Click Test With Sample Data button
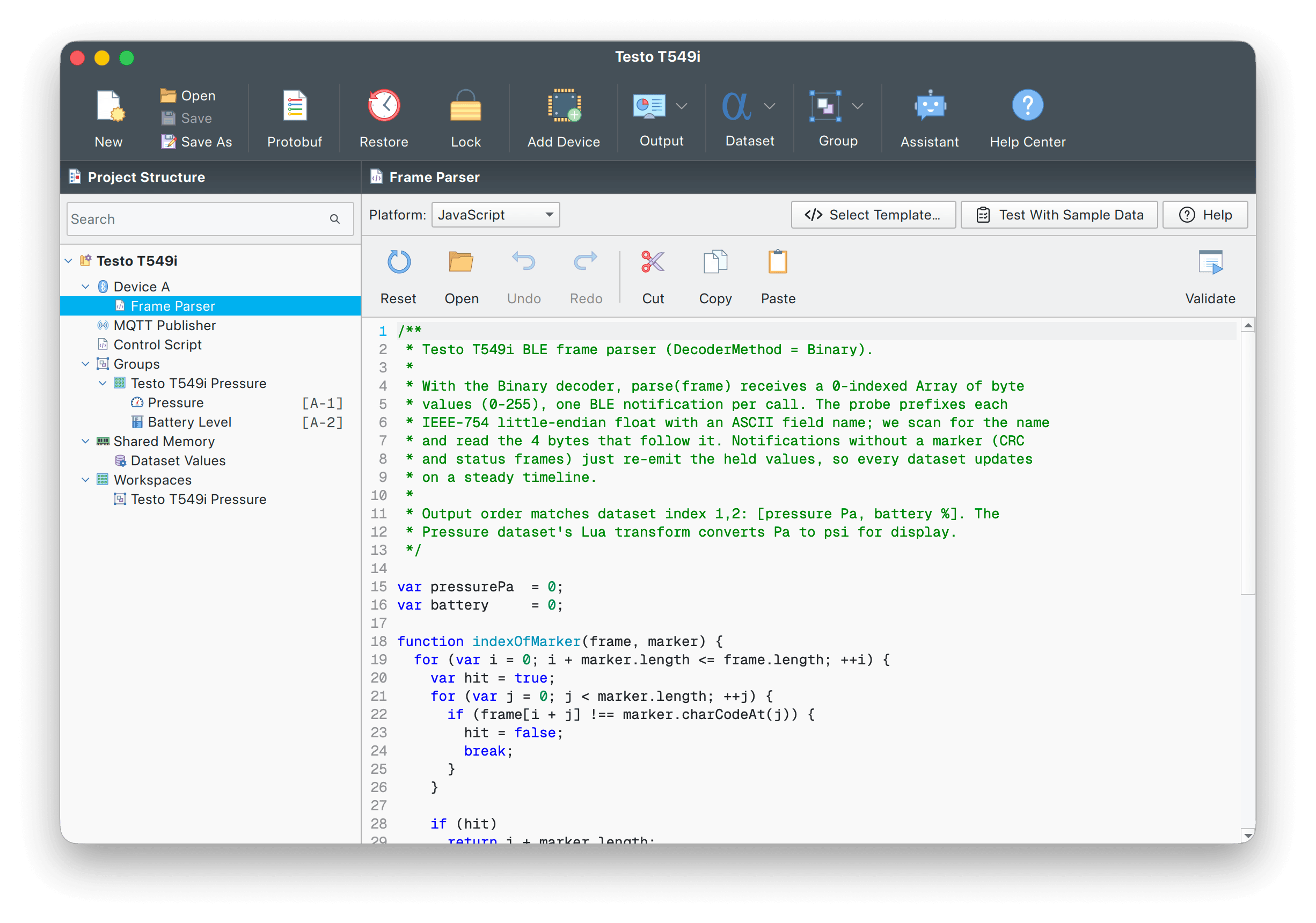 [1059, 215]
